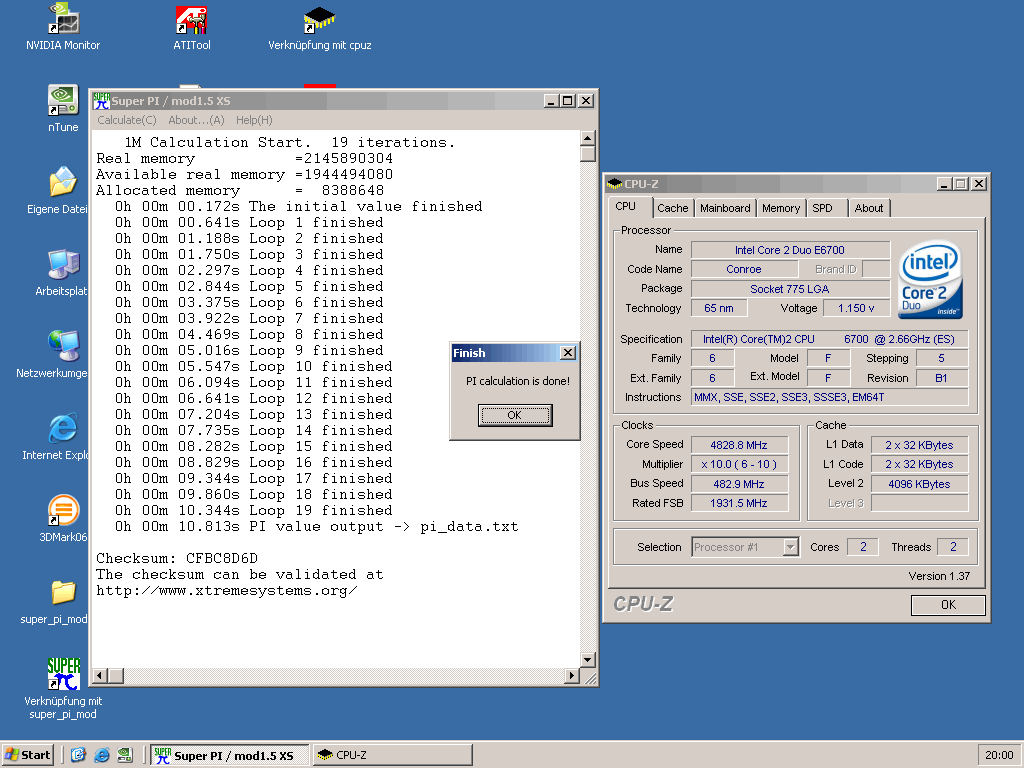Click the Super PI title bar icon

tap(101, 101)
